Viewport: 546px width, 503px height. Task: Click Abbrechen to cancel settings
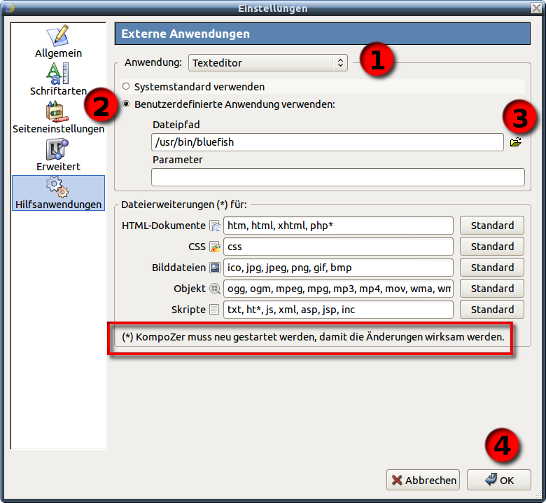(x=423, y=480)
